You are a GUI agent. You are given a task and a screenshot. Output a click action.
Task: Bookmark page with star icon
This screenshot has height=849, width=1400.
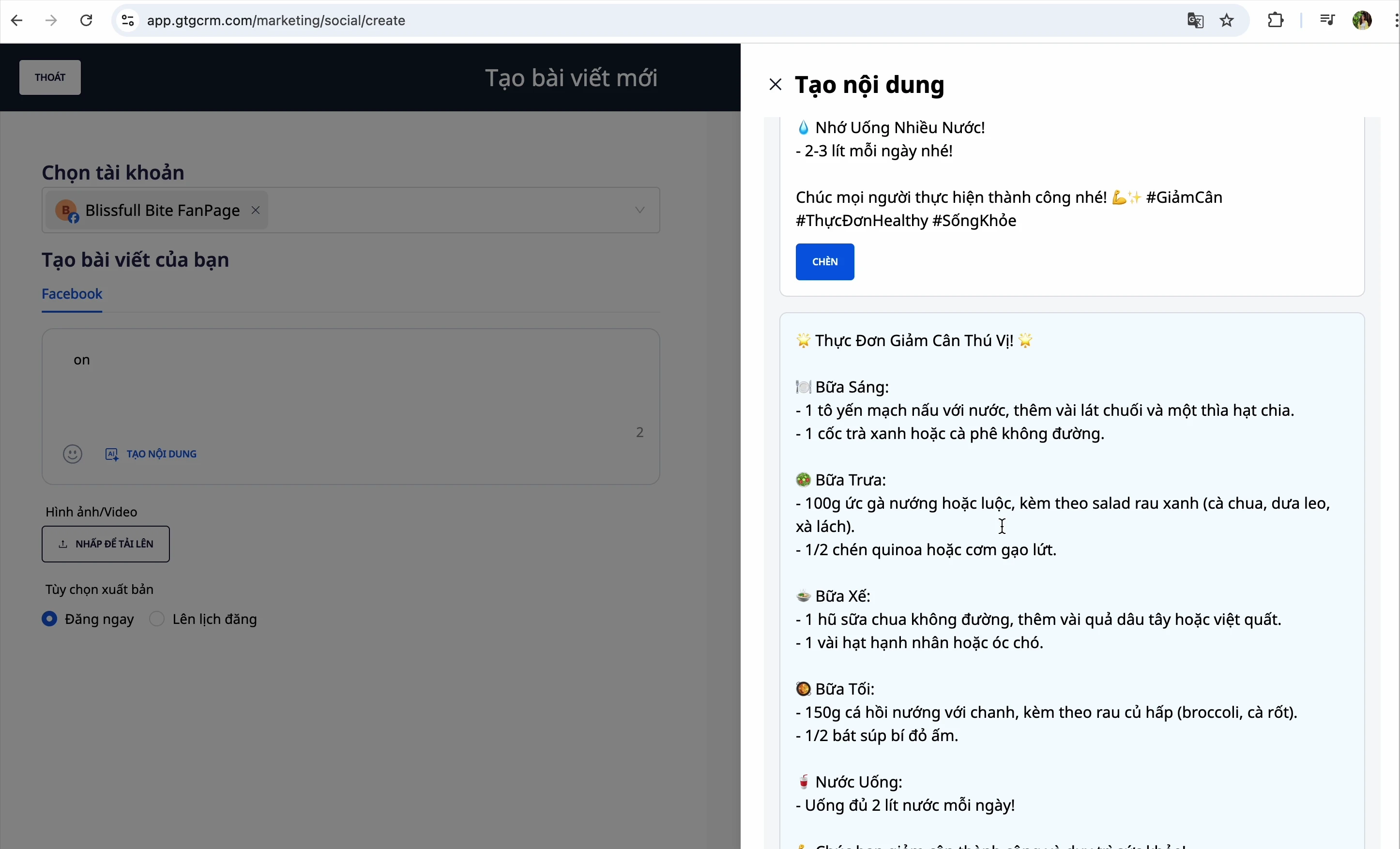point(1227,20)
